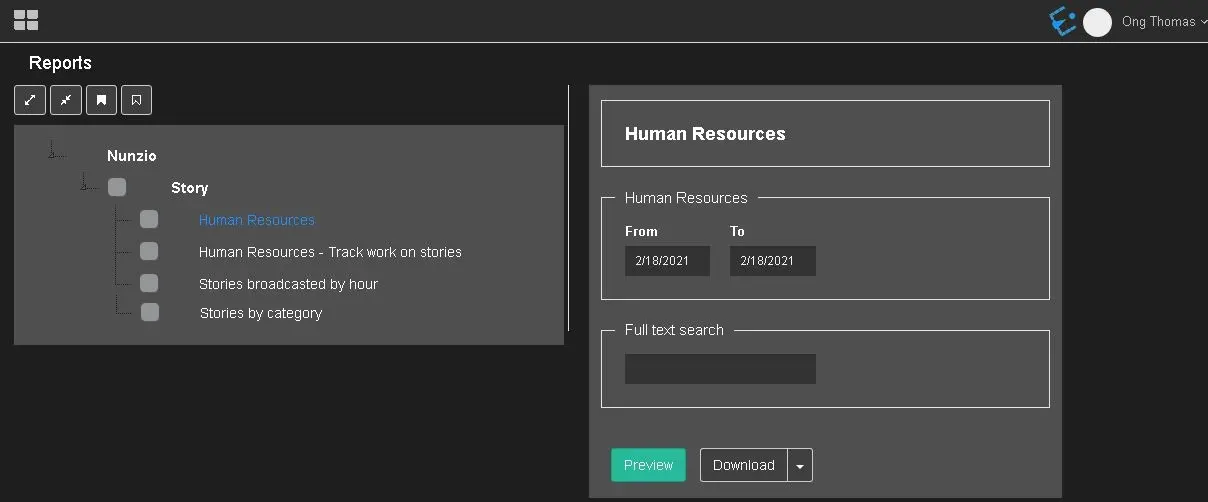Click the blue logo icon in header
This screenshot has width=1208, height=502.
(1062, 21)
